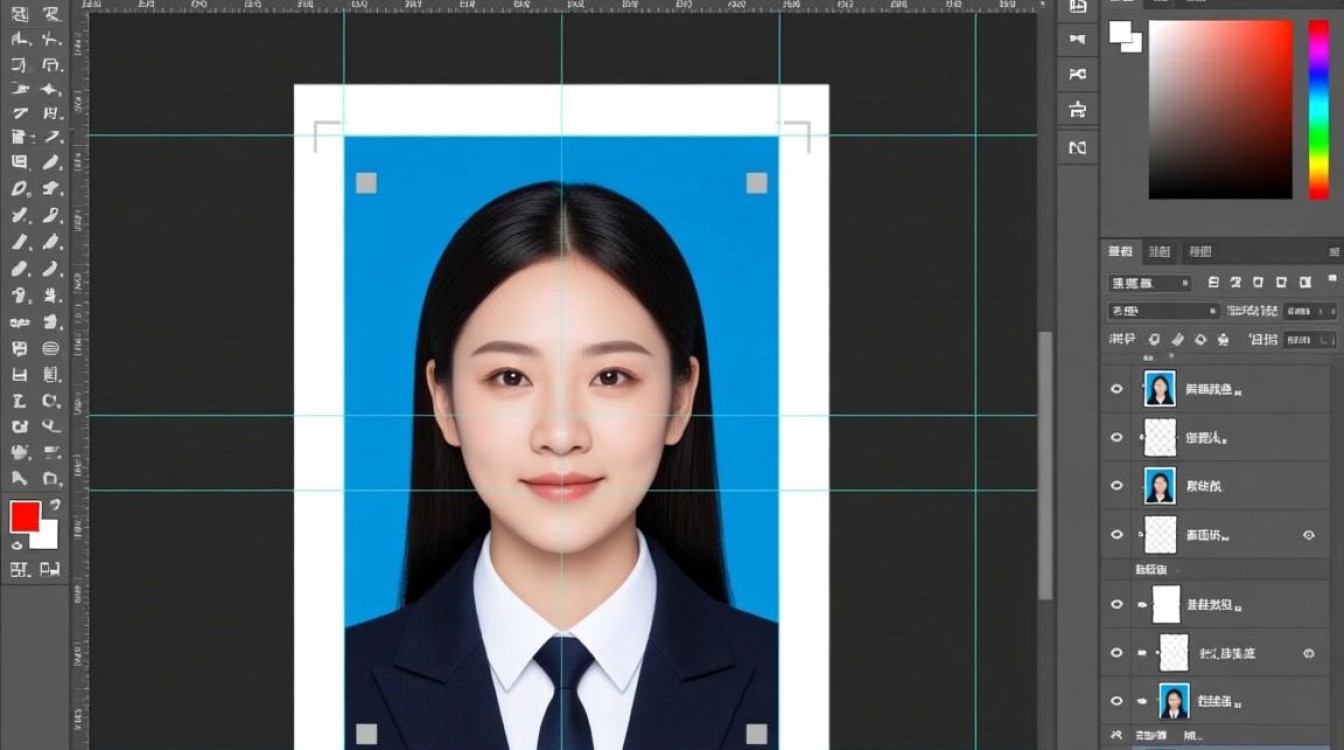Switch to the third tab of the layers panel group
The image size is (1344, 750).
(x=1197, y=252)
